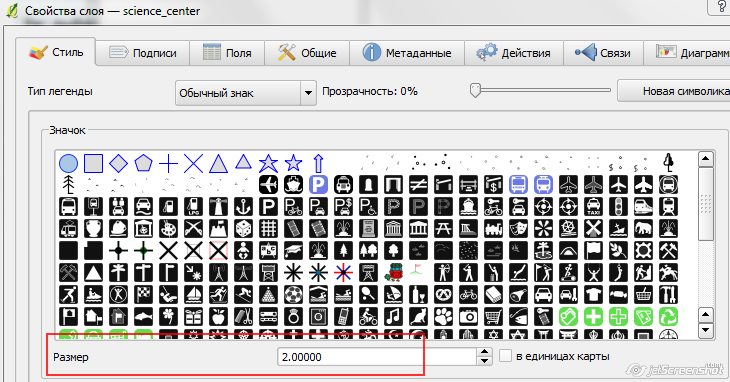The height and width of the screenshot is (382, 730).
Task: Pick the diamond ring symbol
Action: pos(293,317)
